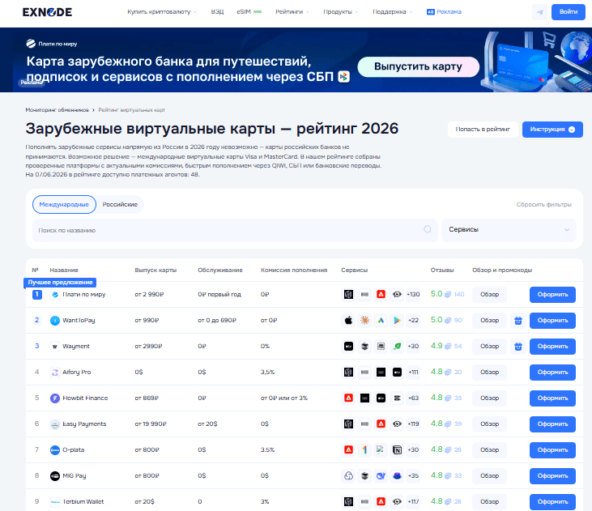Sort by Комиссия пополнения column header

click(x=294, y=270)
